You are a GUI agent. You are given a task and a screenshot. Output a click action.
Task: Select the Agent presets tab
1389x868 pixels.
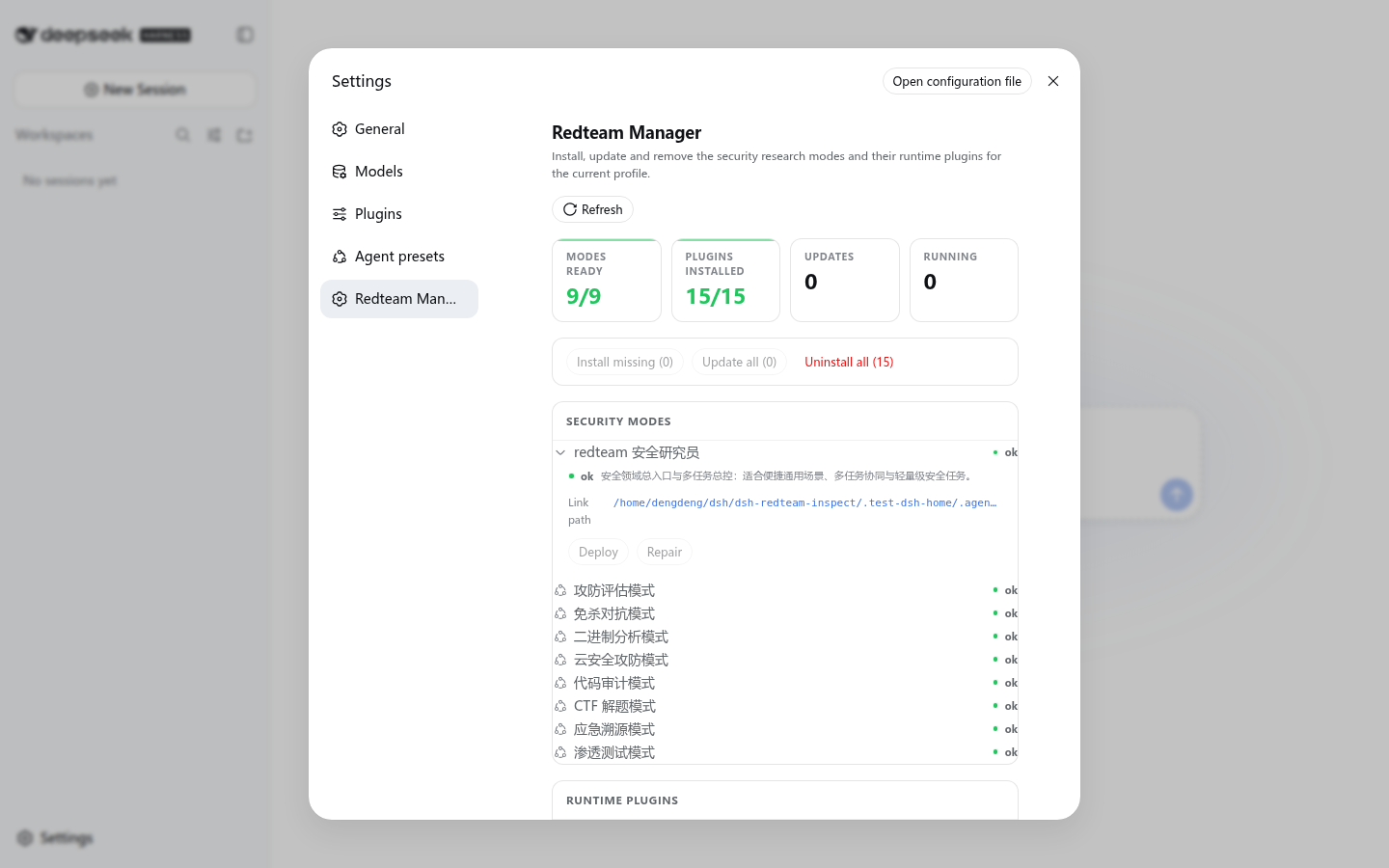tap(399, 257)
